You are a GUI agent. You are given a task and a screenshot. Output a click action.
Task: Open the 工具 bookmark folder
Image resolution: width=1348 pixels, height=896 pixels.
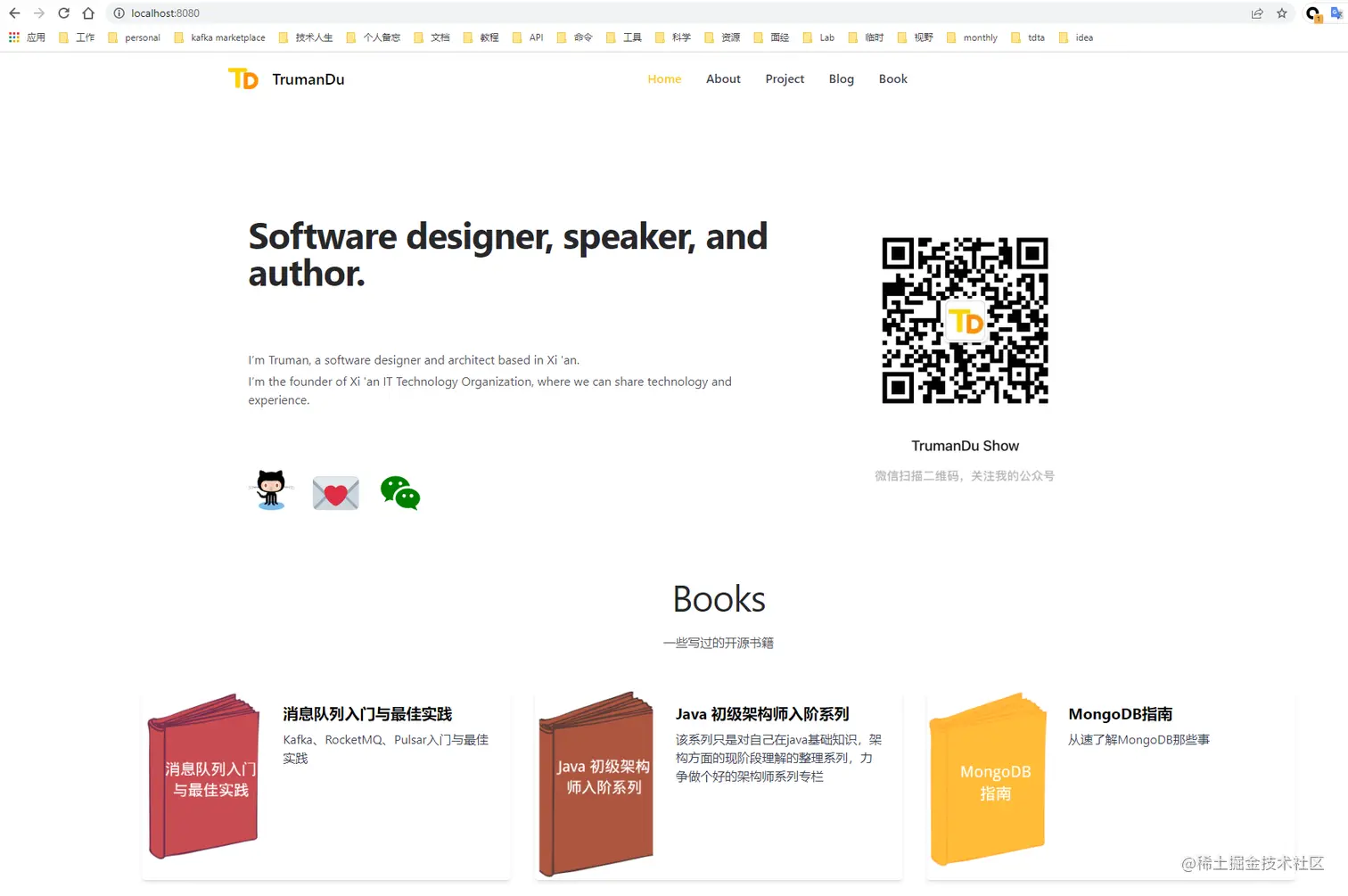pyautogui.click(x=624, y=37)
